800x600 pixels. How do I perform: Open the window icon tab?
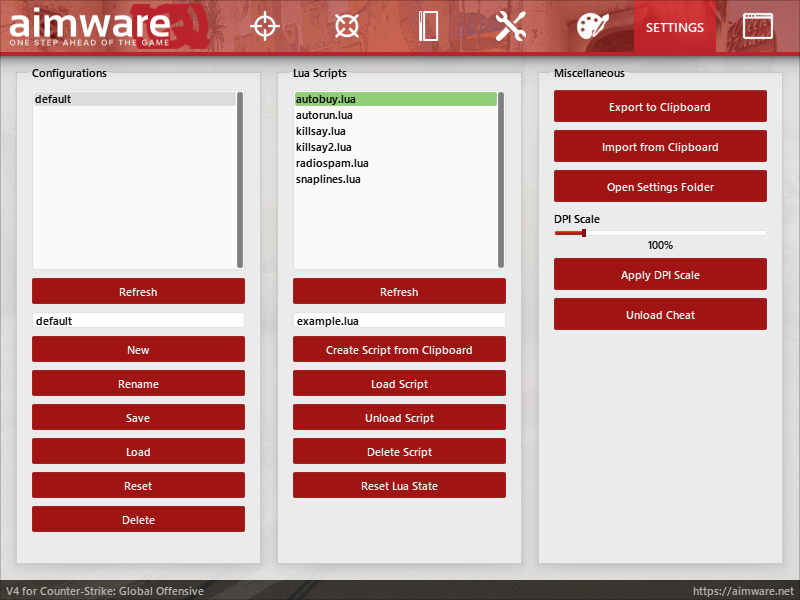point(757,27)
